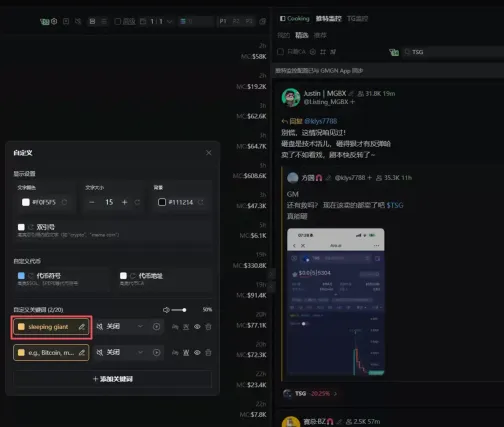Delete the 'e.g., Bitcoin' keyword row
The width and height of the screenshot is (504, 427).
coord(208,352)
